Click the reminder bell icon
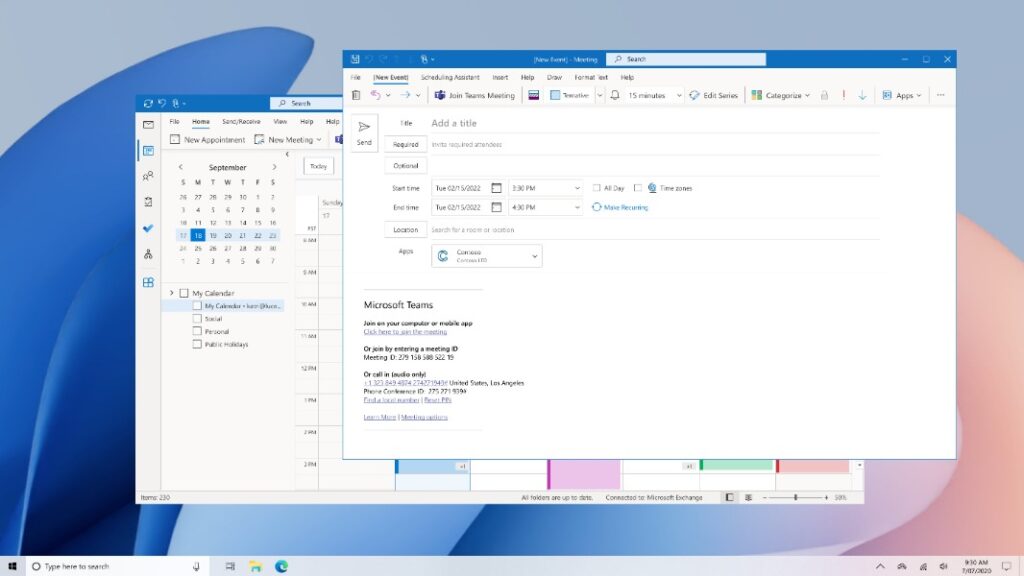1024x576 pixels. click(x=615, y=95)
